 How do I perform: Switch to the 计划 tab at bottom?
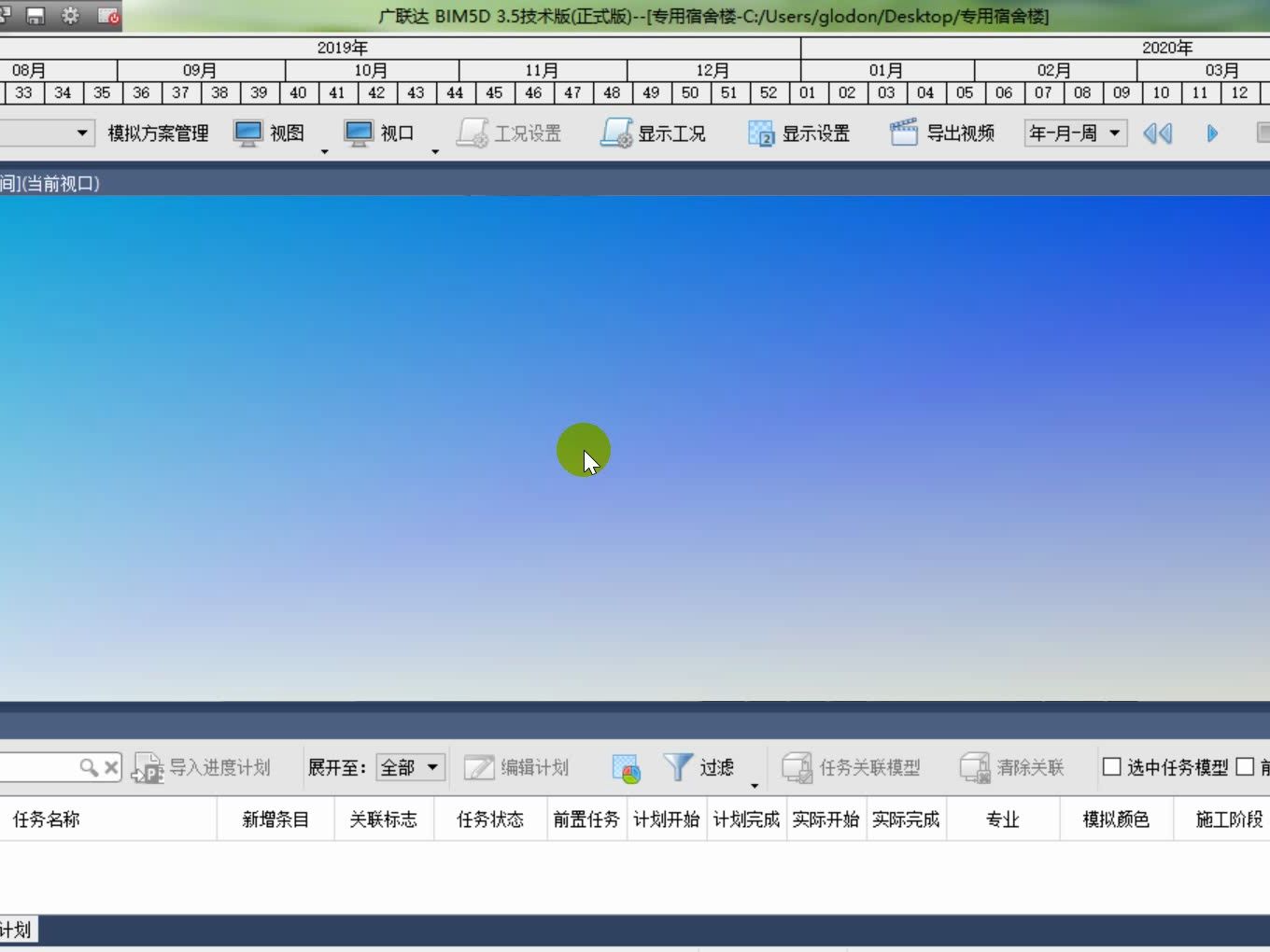17,930
